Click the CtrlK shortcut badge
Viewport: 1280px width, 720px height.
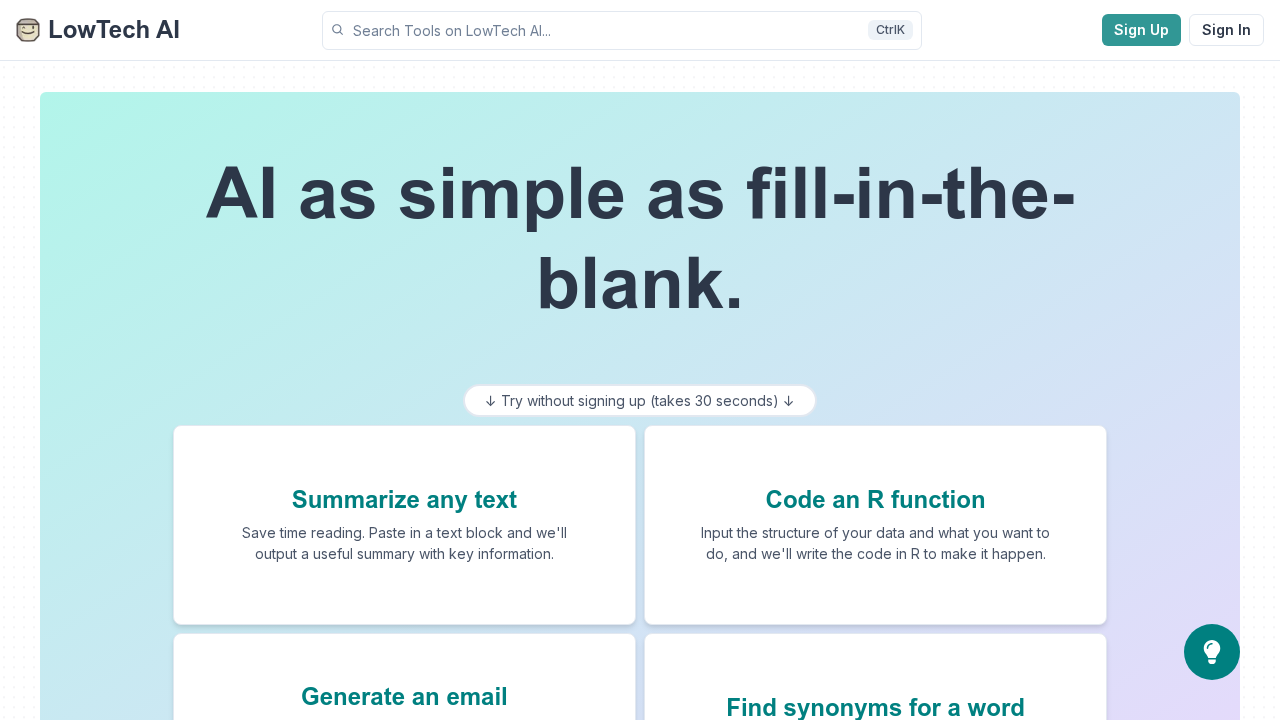pos(890,30)
